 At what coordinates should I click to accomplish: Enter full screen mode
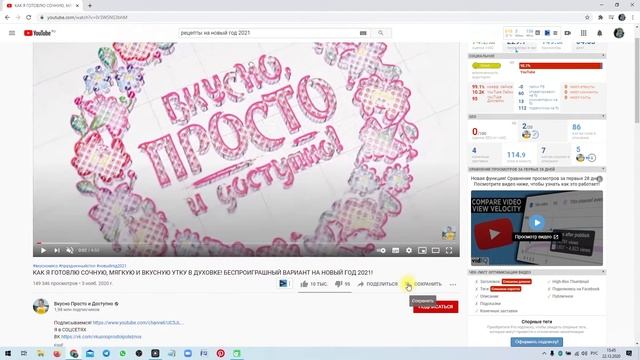coord(449,250)
